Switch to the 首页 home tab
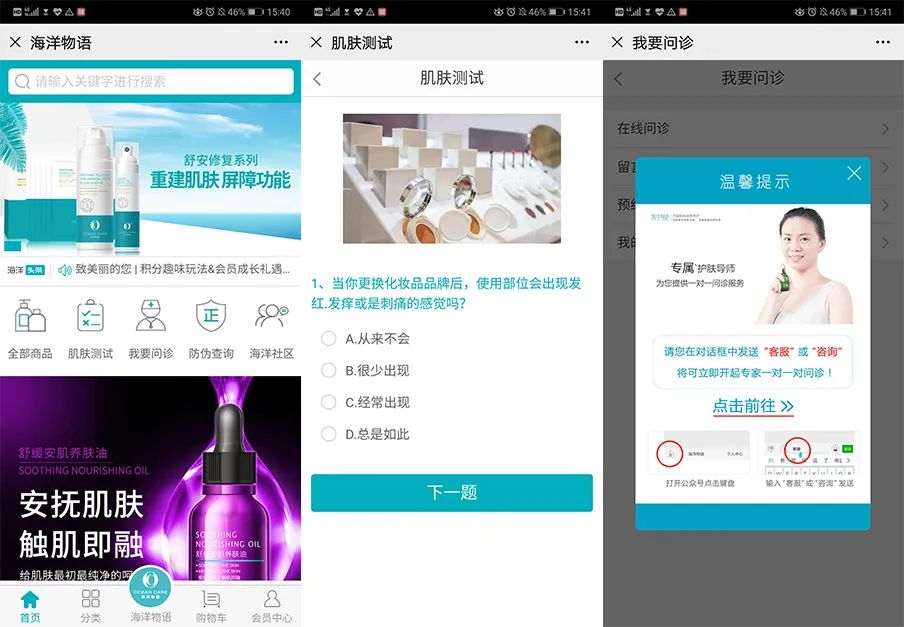This screenshot has height=627, width=904. (x=31, y=605)
